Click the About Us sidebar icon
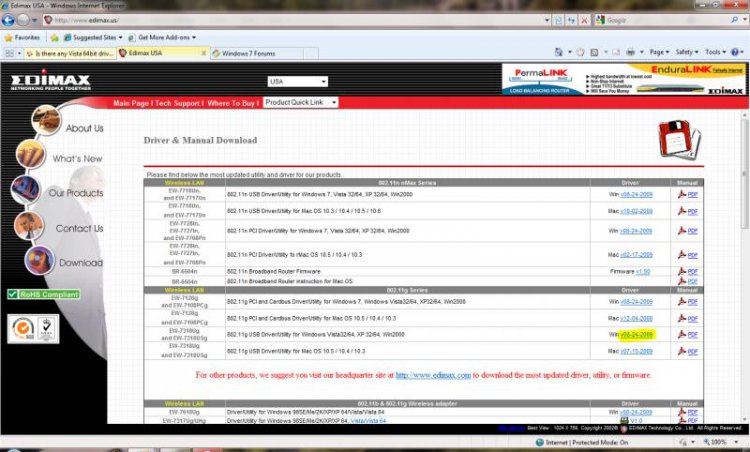This screenshot has width=750, height=452. click(46, 120)
